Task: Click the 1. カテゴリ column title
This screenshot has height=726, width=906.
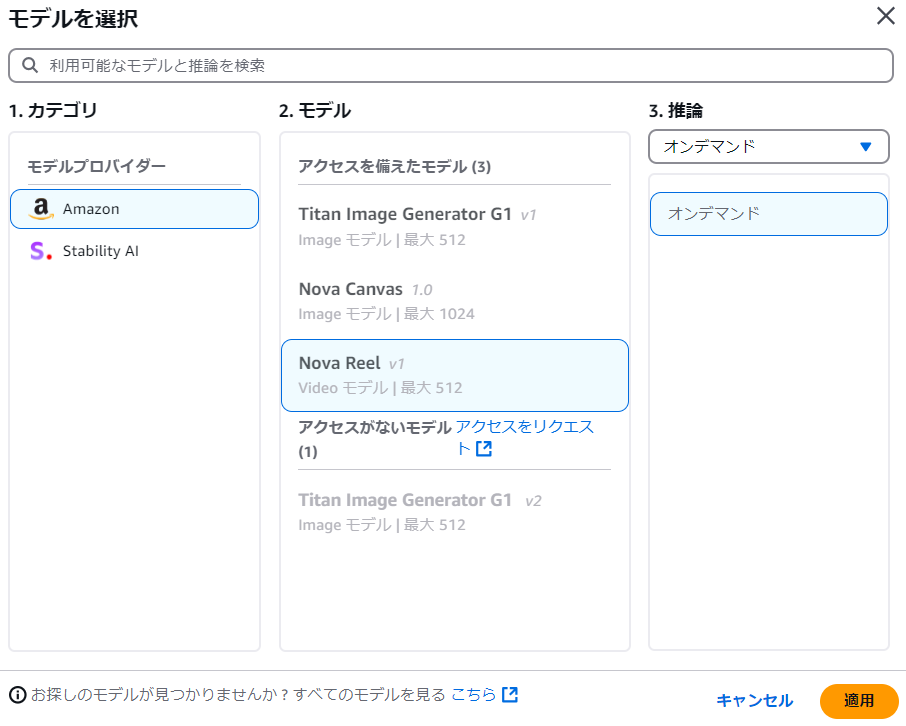Action: (53, 110)
